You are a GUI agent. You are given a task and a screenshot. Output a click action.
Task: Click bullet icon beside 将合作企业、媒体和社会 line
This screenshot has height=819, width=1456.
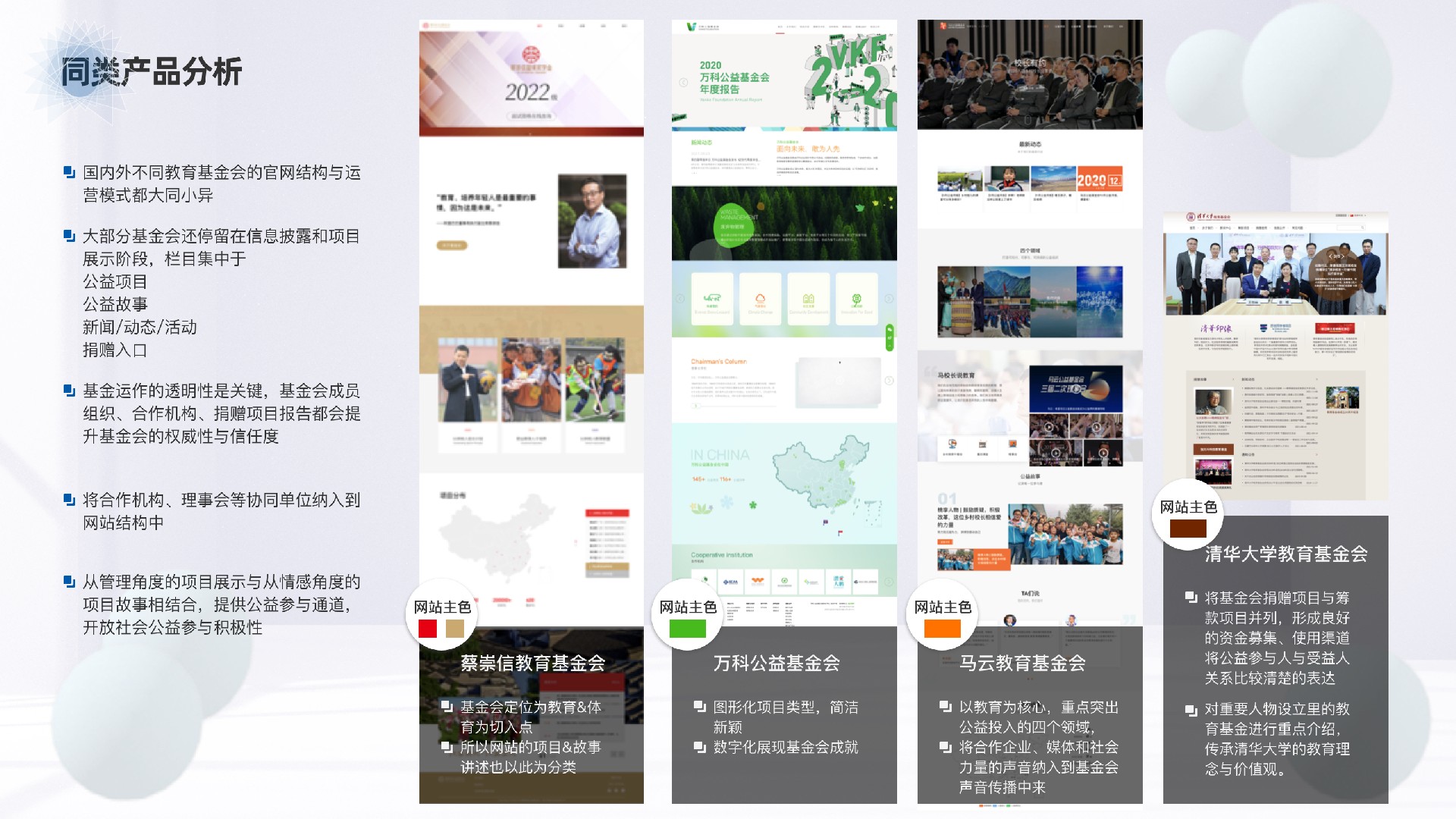(945, 747)
